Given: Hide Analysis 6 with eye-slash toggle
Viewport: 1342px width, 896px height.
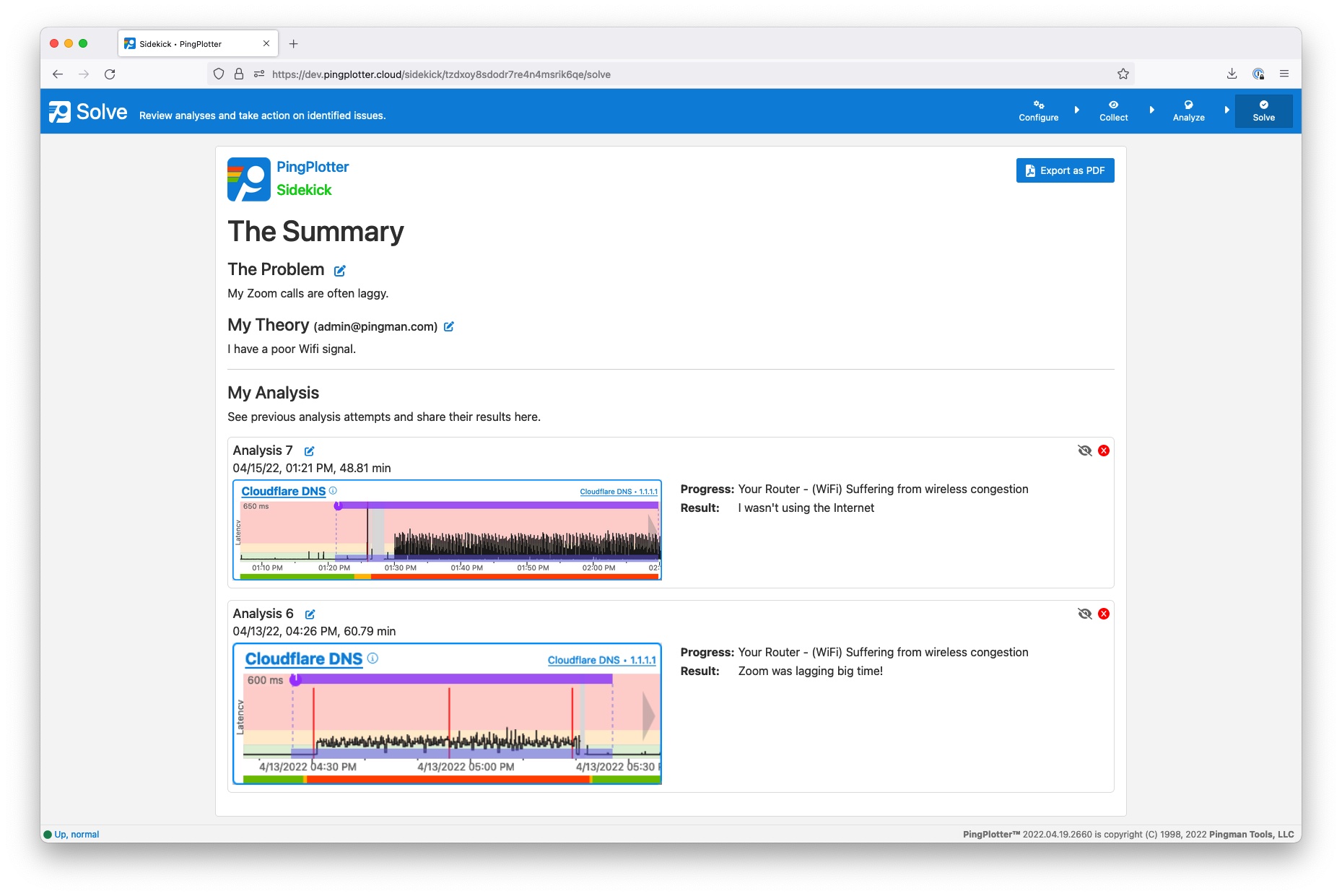Looking at the screenshot, I should click(1084, 614).
